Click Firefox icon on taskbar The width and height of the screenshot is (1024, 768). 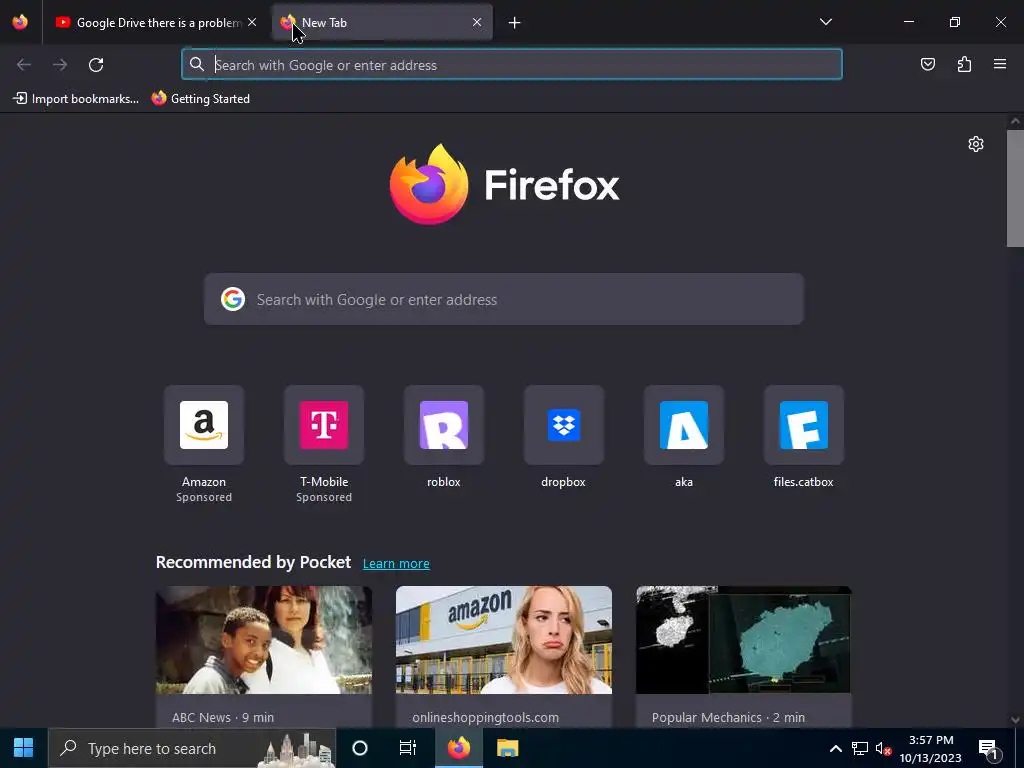click(458, 748)
